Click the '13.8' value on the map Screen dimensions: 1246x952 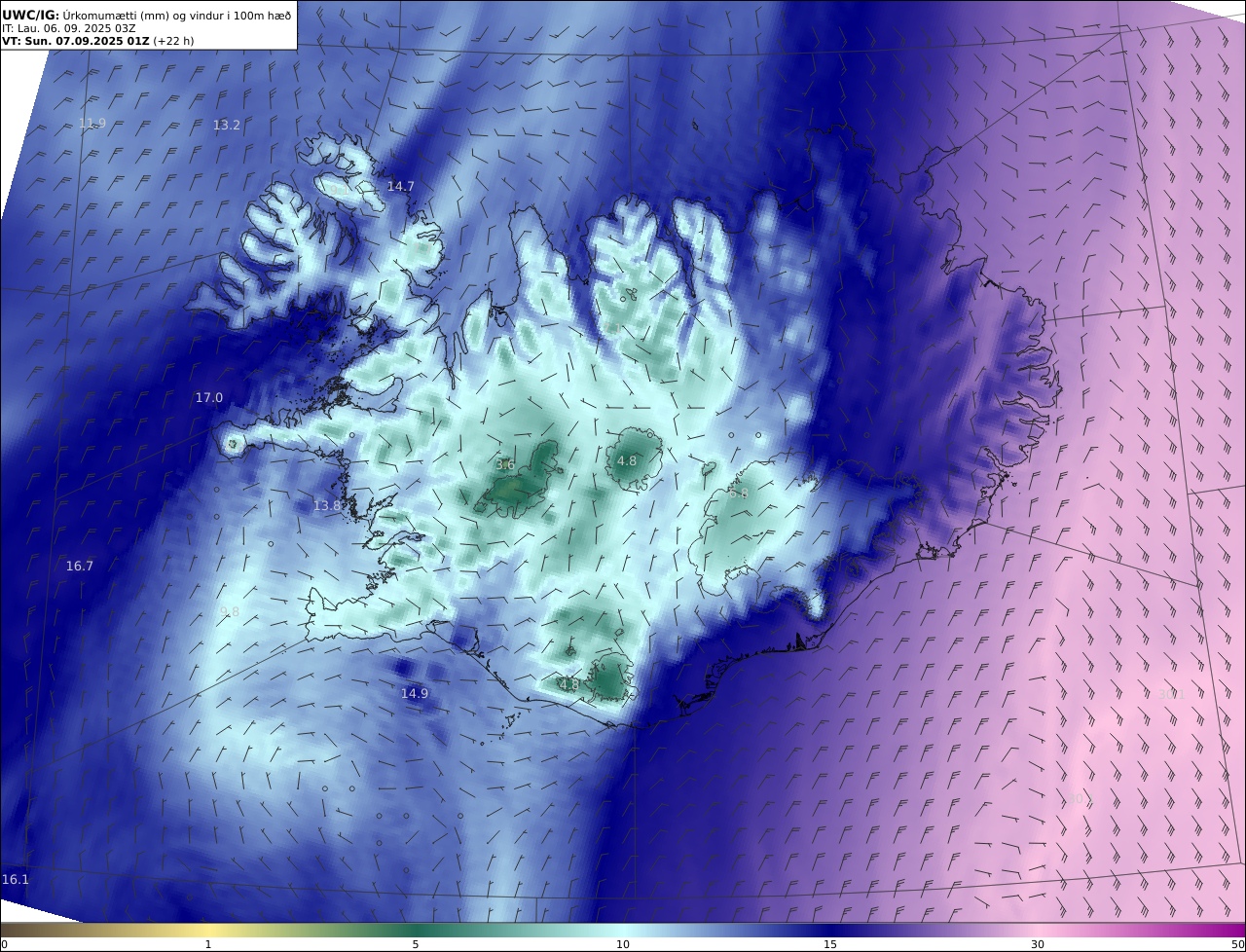coord(327,505)
